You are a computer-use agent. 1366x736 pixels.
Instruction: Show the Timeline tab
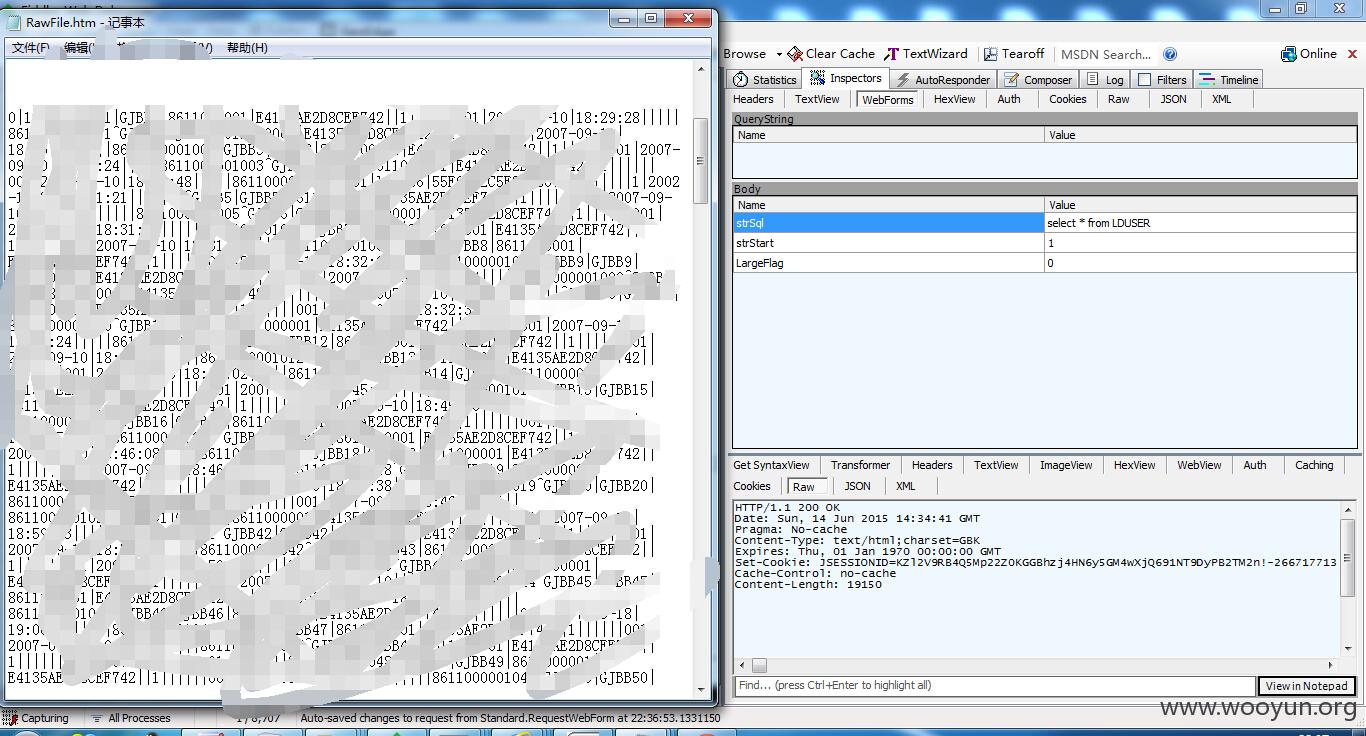coord(1229,80)
